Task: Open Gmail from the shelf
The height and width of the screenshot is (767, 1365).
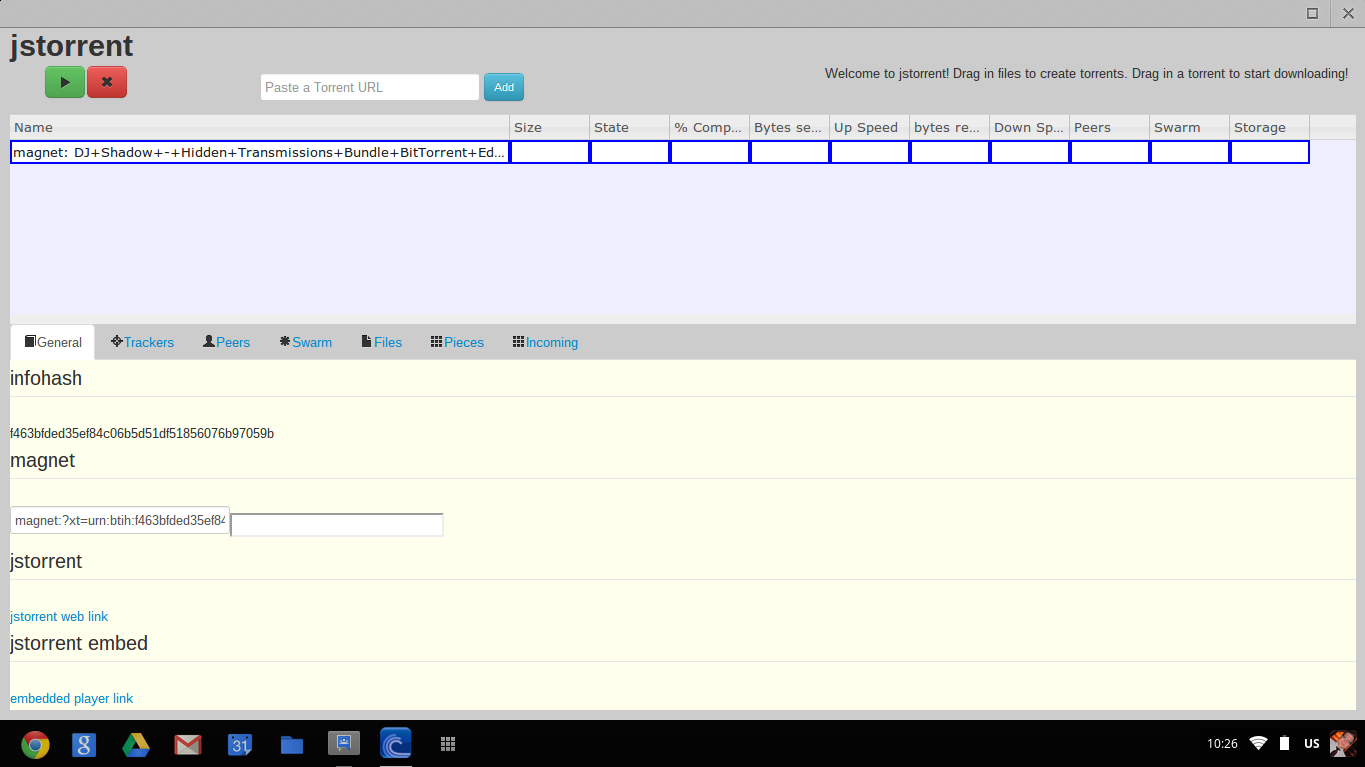Action: (x=188, y=744)
